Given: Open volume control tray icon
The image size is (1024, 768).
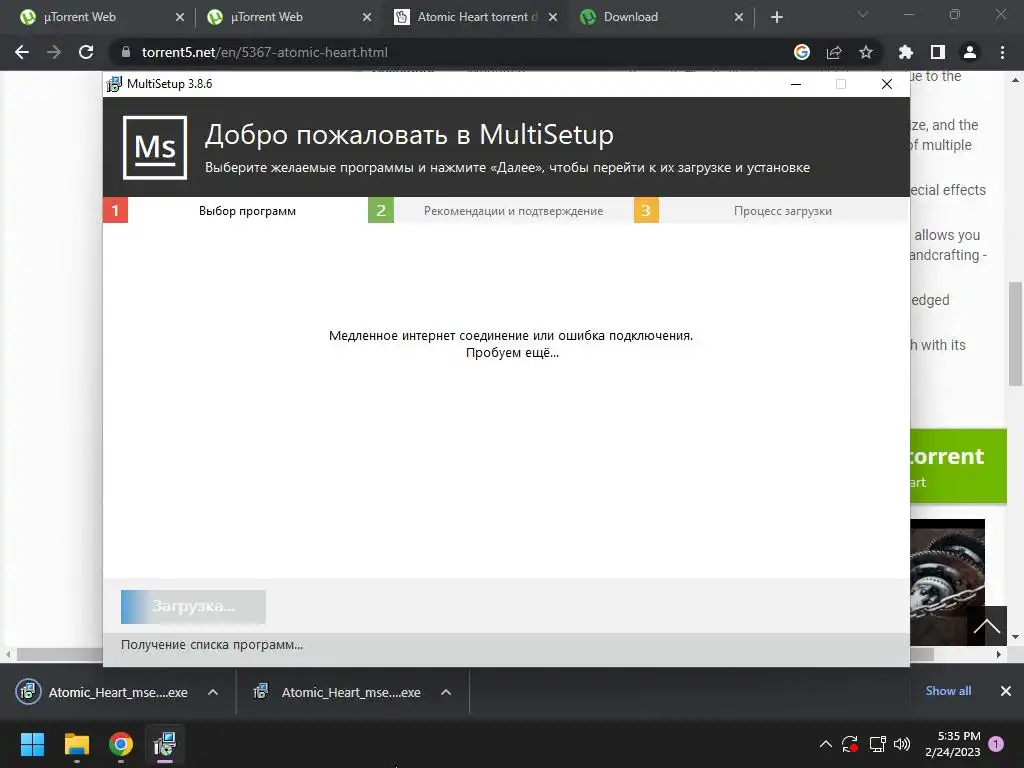Looking at the screenshot, I should pyautogui.click(x=902, y=744).
